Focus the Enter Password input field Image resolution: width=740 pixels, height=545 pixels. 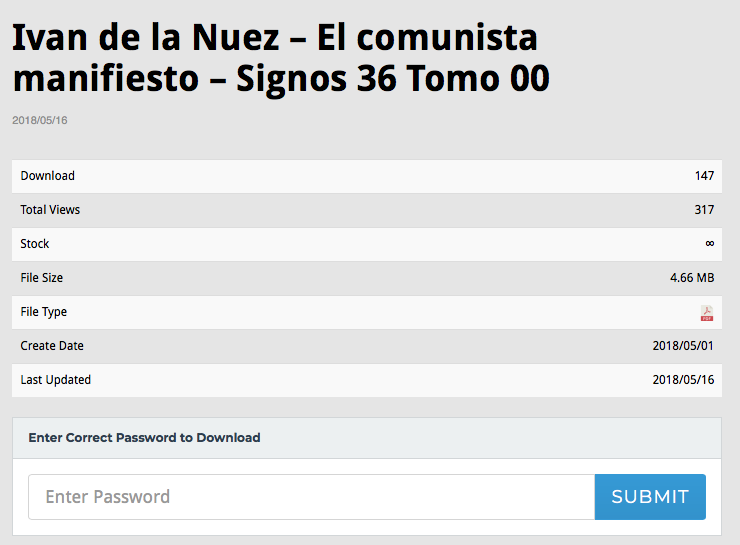[311, 497]
